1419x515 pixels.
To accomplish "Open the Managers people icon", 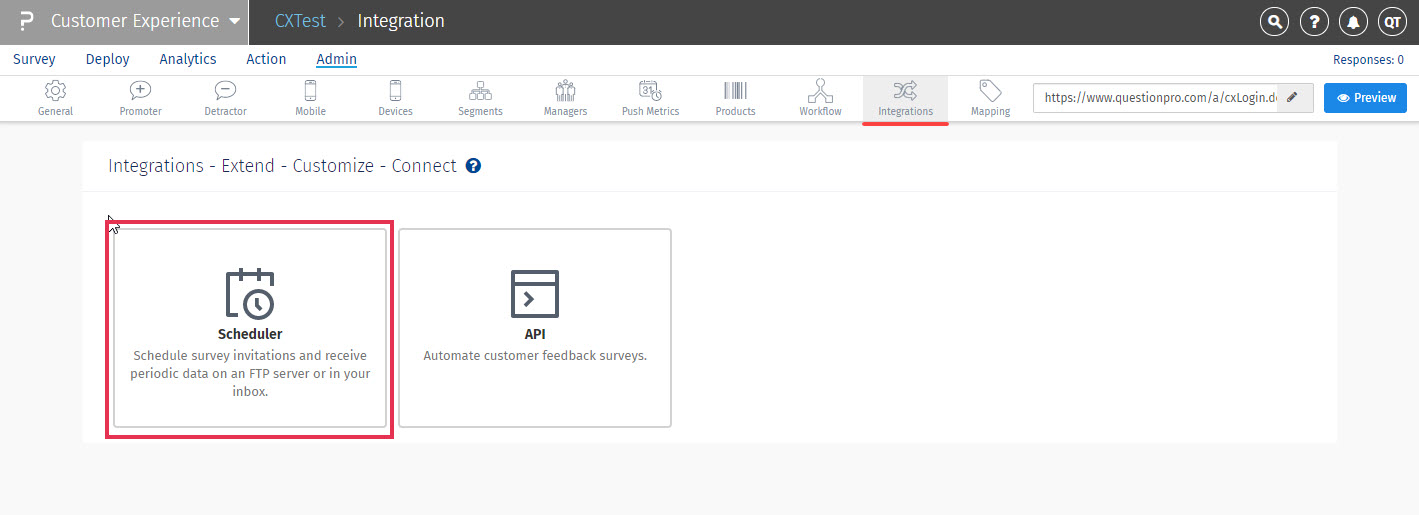I will tap(565, 91).
